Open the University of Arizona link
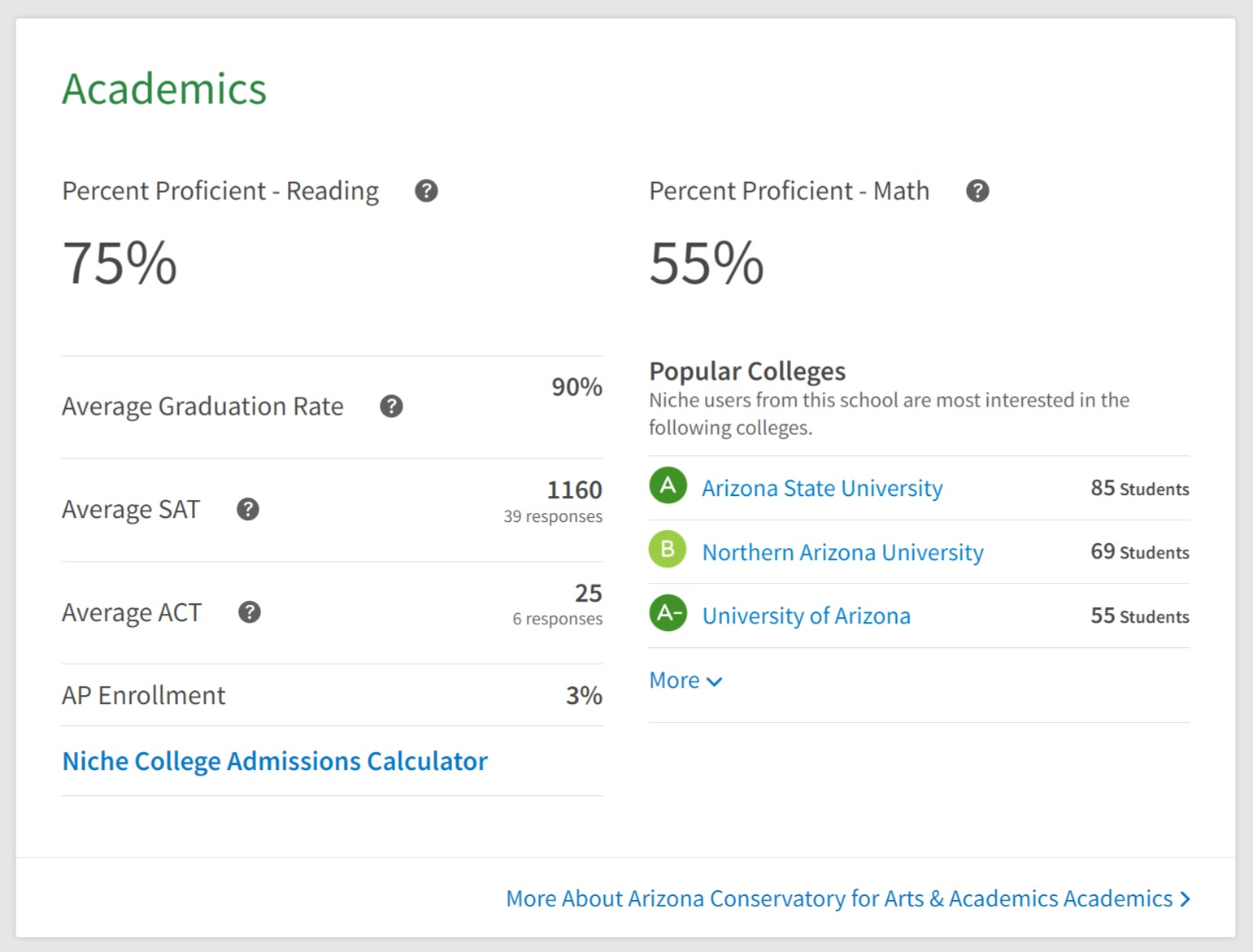 tap(806, 616)
